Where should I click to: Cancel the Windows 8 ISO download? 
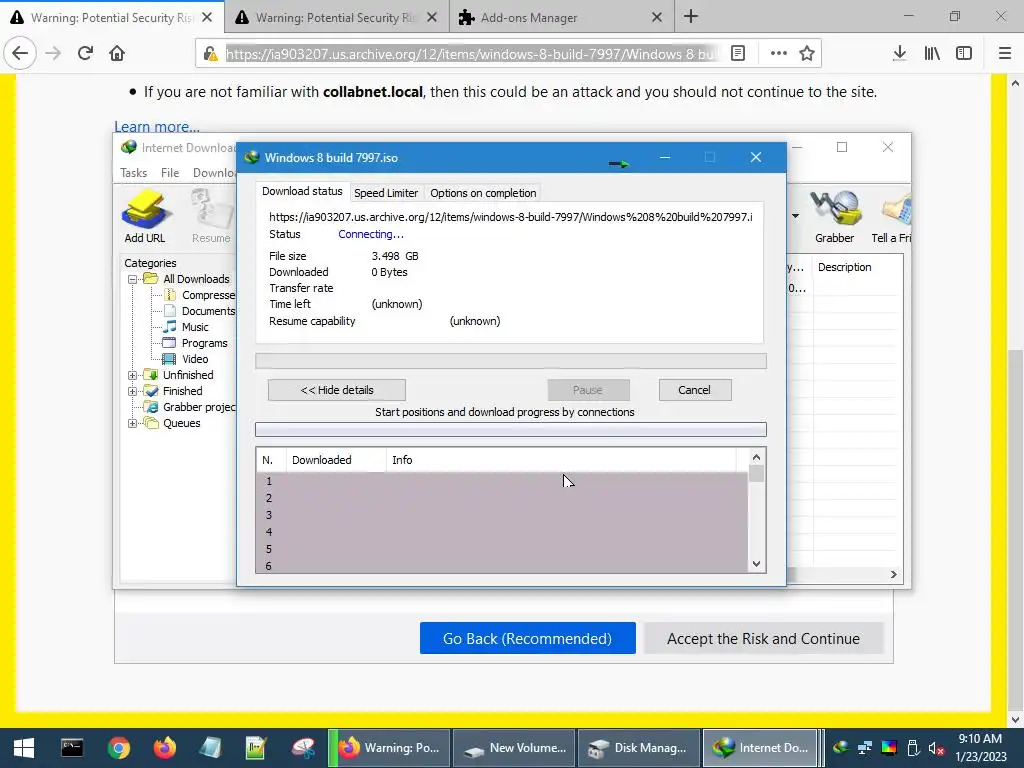(x=694, y=390)
